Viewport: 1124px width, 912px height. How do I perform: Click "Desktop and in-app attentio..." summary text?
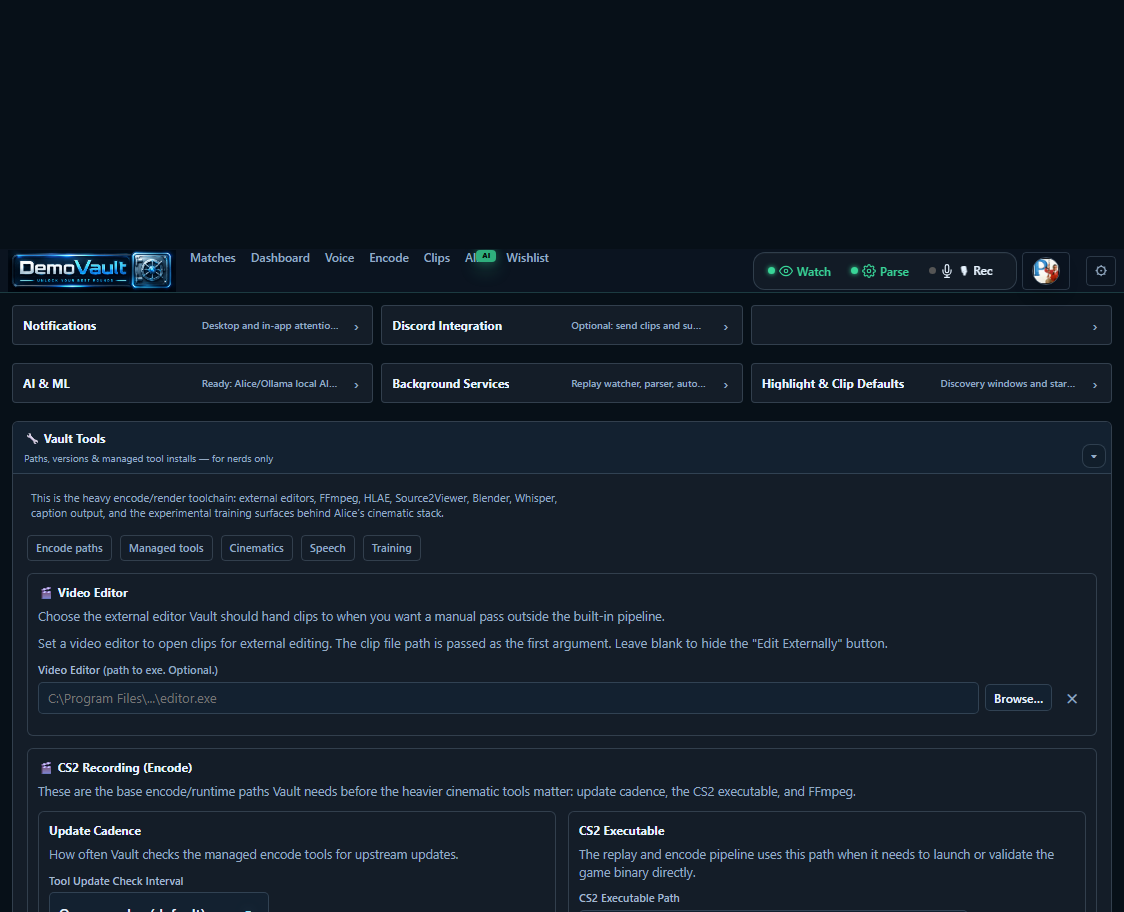pyautogui.click(x=270, y=326)
